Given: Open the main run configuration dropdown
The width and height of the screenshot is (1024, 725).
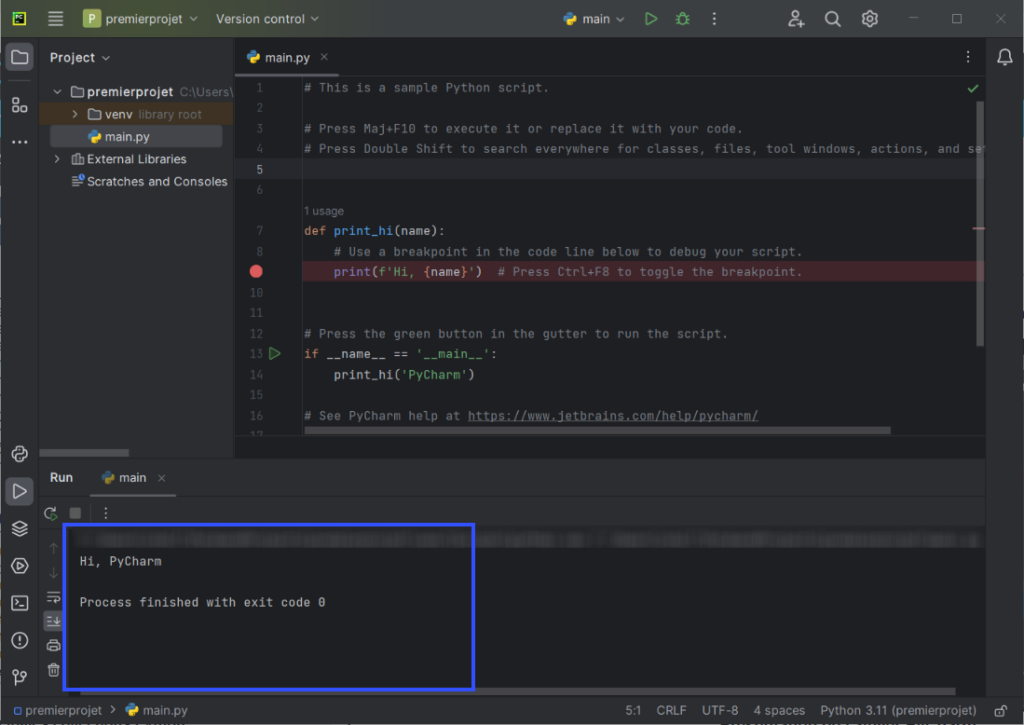Looking at the screenshot, I should tap(595, 19).
